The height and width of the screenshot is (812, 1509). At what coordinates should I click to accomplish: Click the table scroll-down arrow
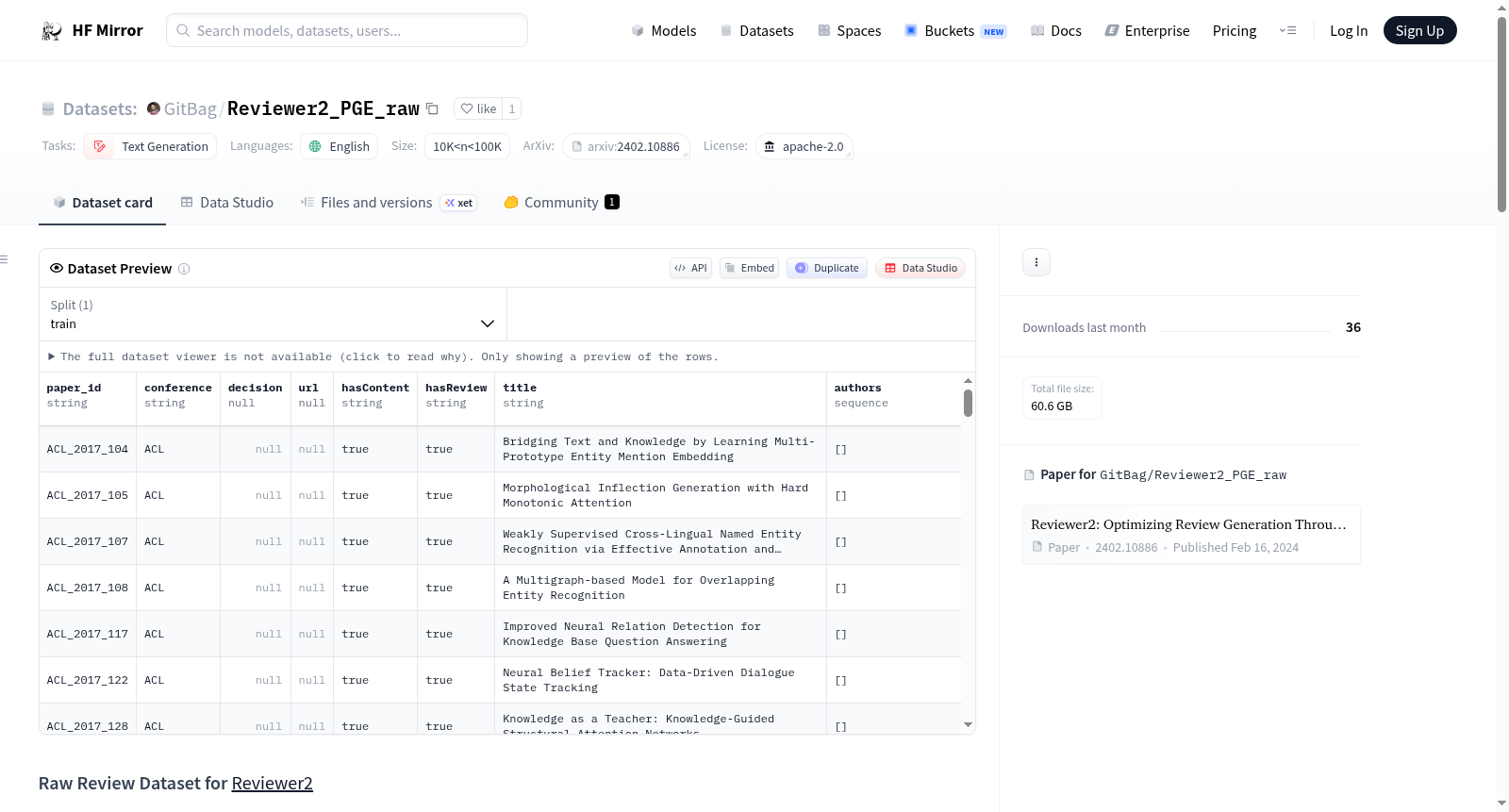968,724
